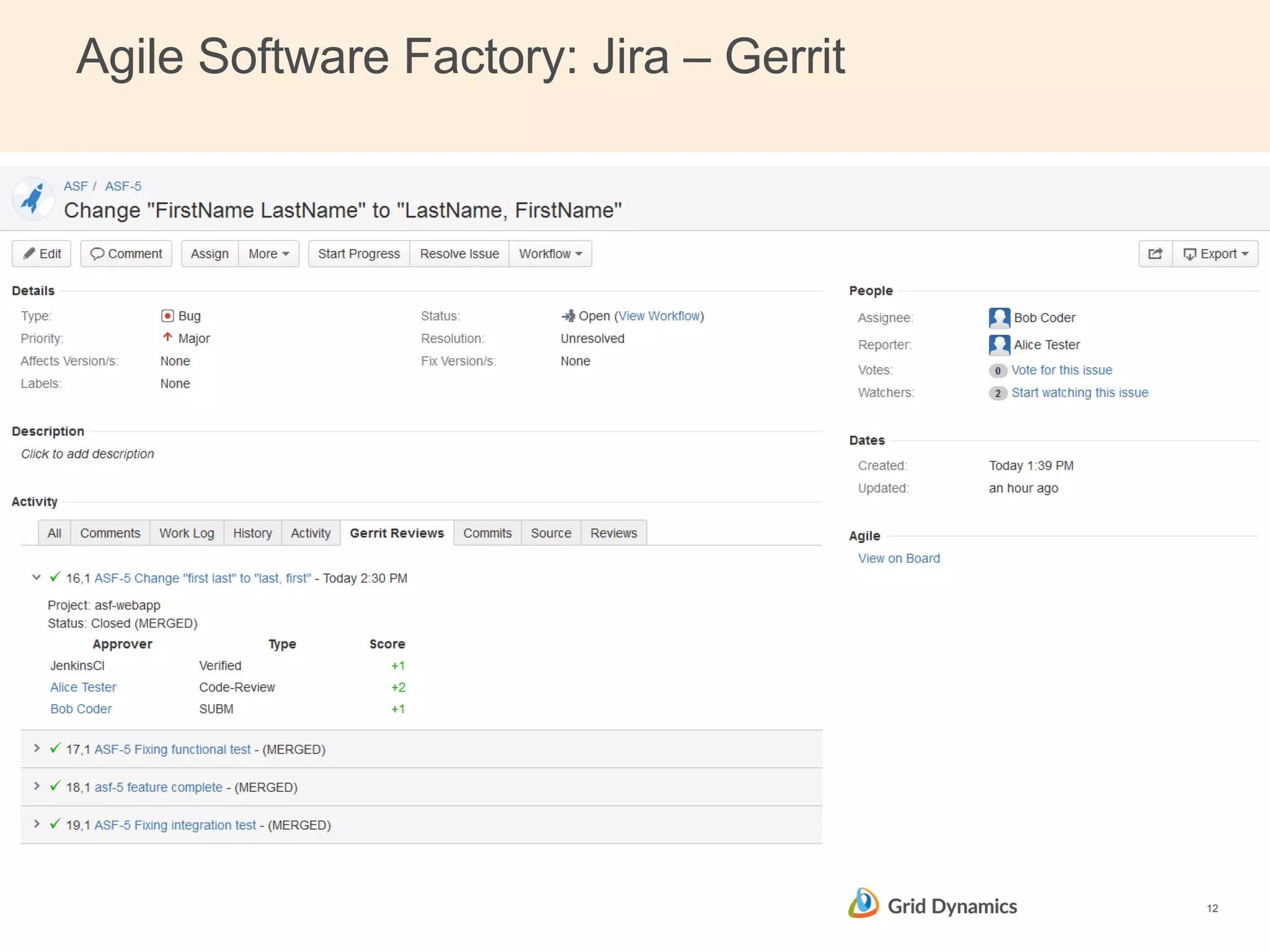Open the ASF-5 breadcrumb link
The image size is (1270, 952).
coord(123,186)
